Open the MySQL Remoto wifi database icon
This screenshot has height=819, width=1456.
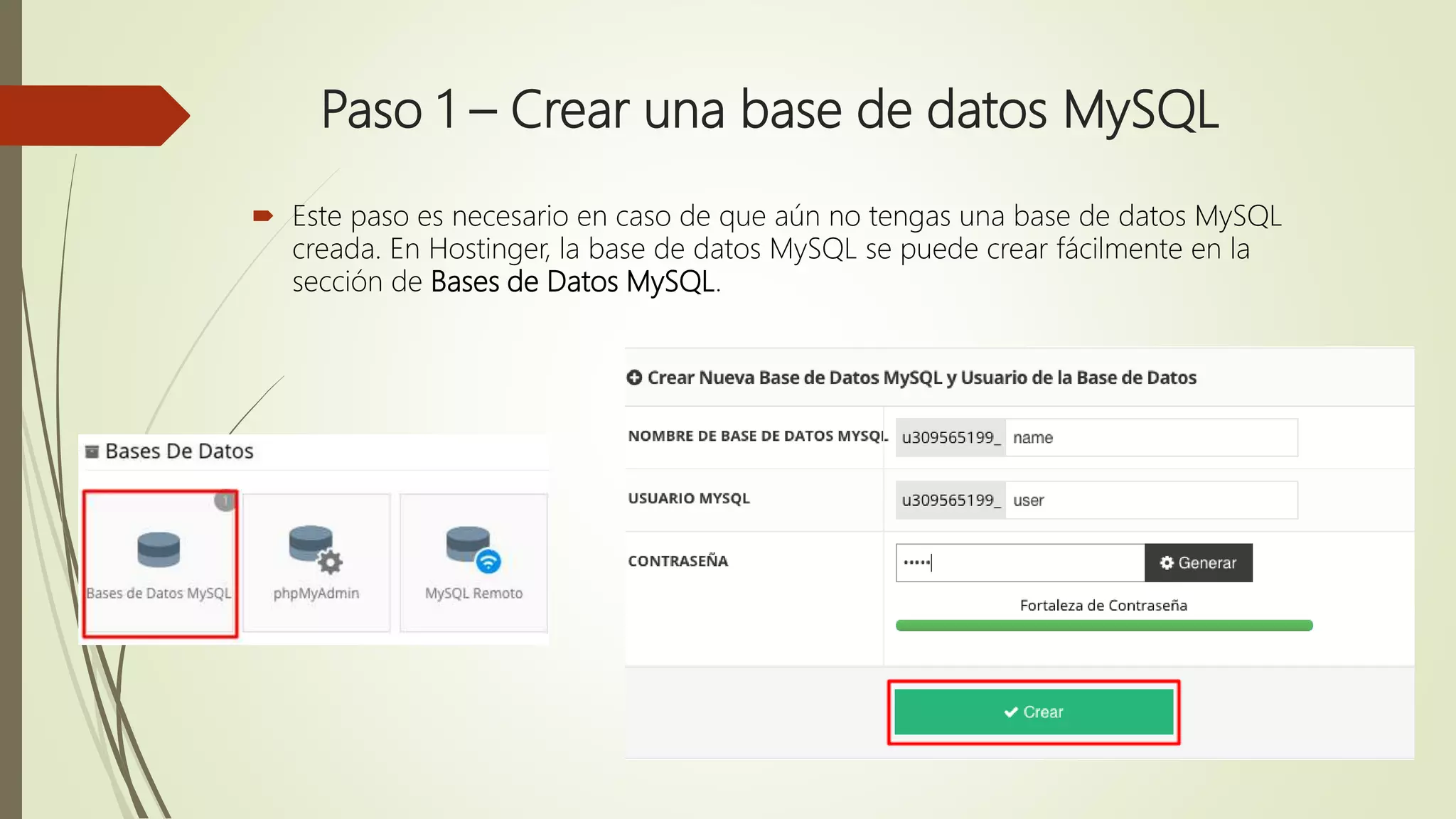473,549
